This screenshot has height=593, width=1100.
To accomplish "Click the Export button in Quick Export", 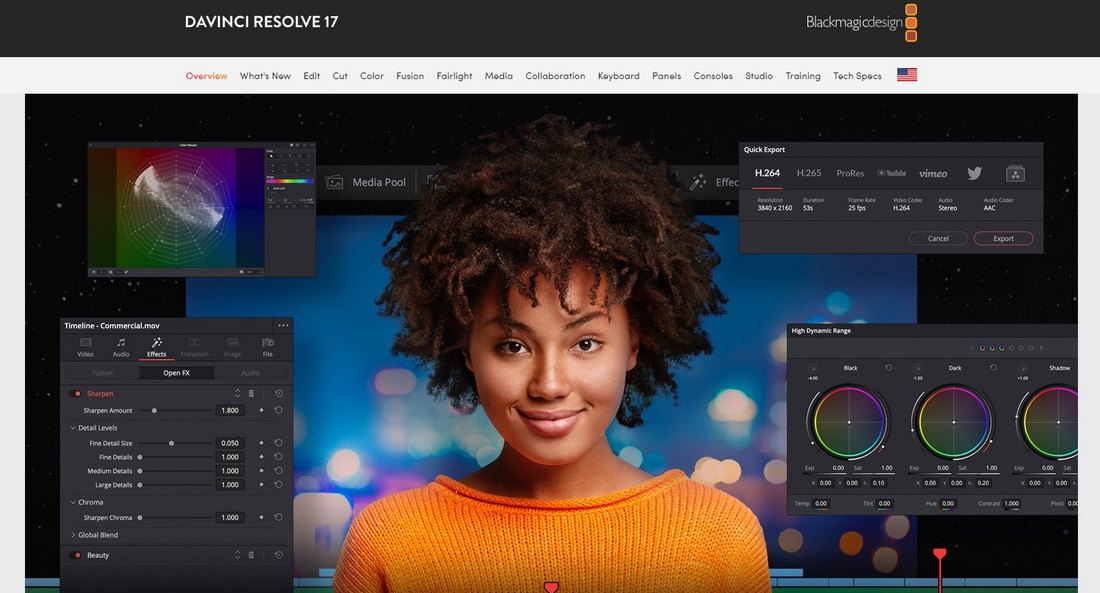I will pos(1003,239).
